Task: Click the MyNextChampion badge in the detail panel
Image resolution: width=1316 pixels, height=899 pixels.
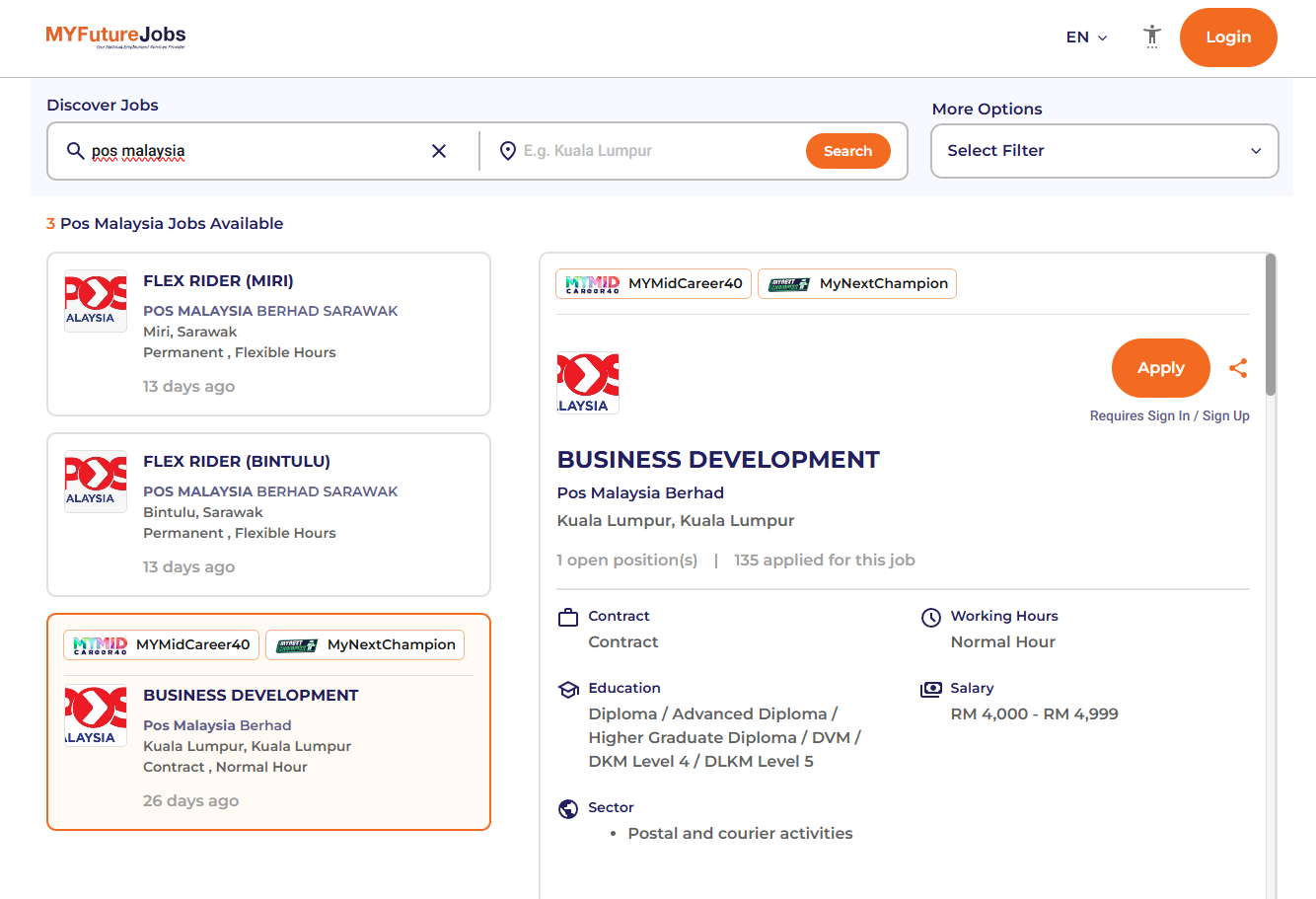Action: [857, 283]
